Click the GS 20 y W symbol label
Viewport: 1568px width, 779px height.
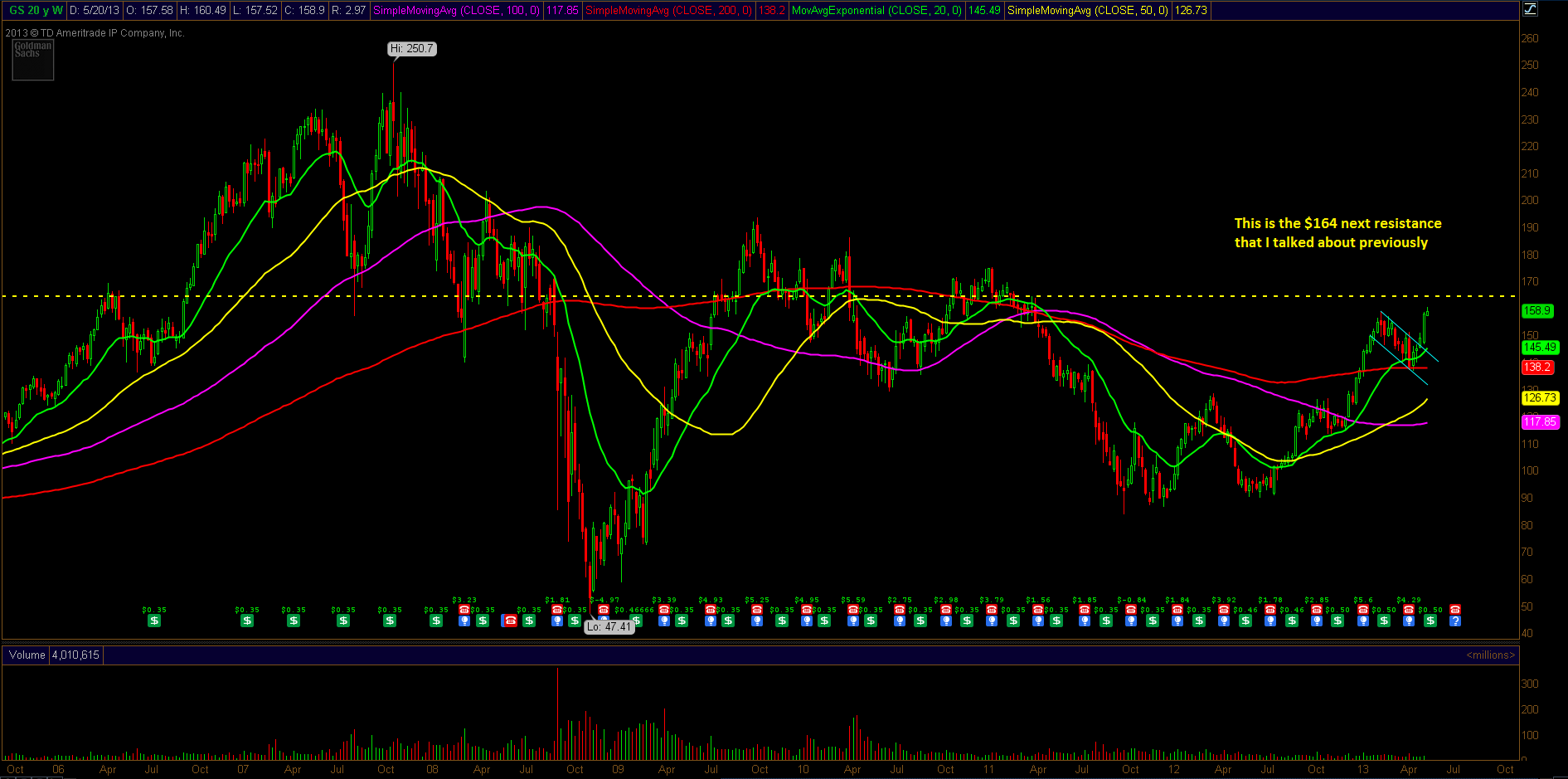36,11
